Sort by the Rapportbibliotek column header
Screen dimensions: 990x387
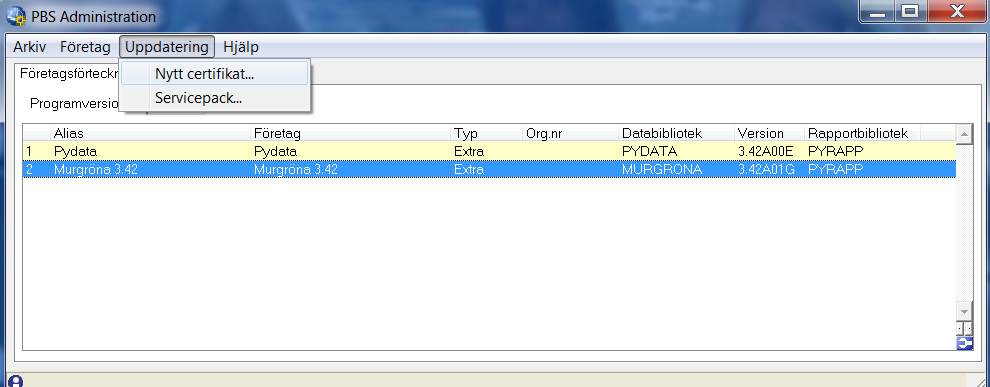tap(862, 133)
